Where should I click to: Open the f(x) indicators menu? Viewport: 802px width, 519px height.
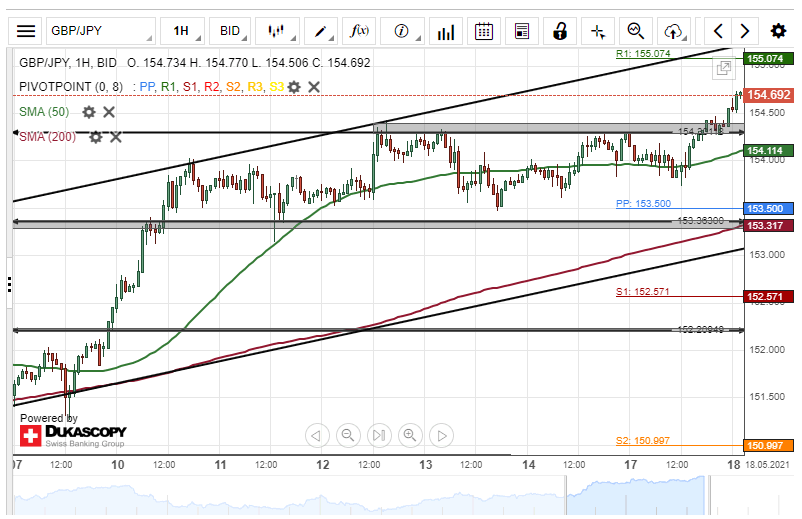pos(359,30)
